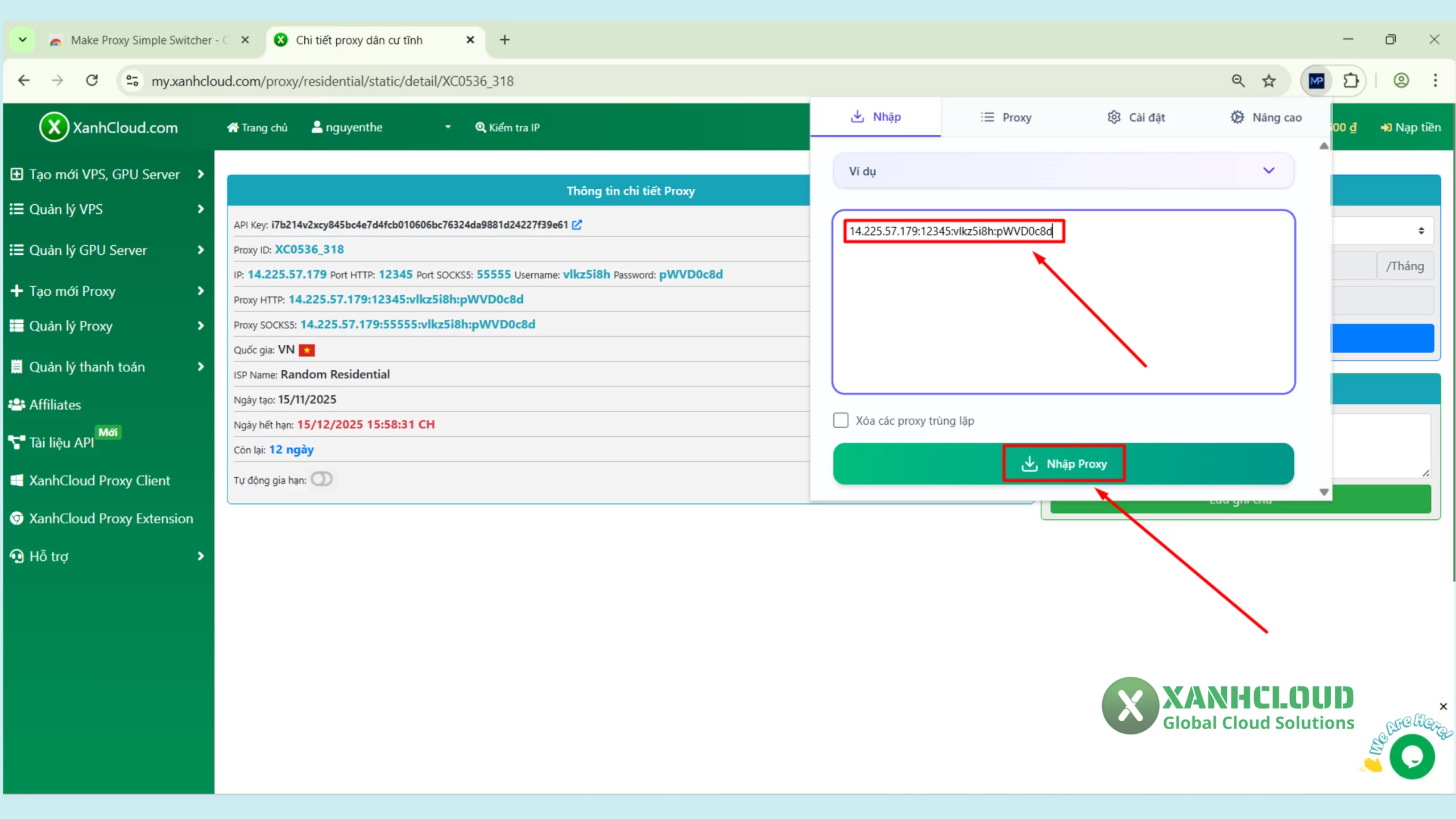Click inside the proxy list text area
Screen dimensions: 1456x819
point(1064,313)
